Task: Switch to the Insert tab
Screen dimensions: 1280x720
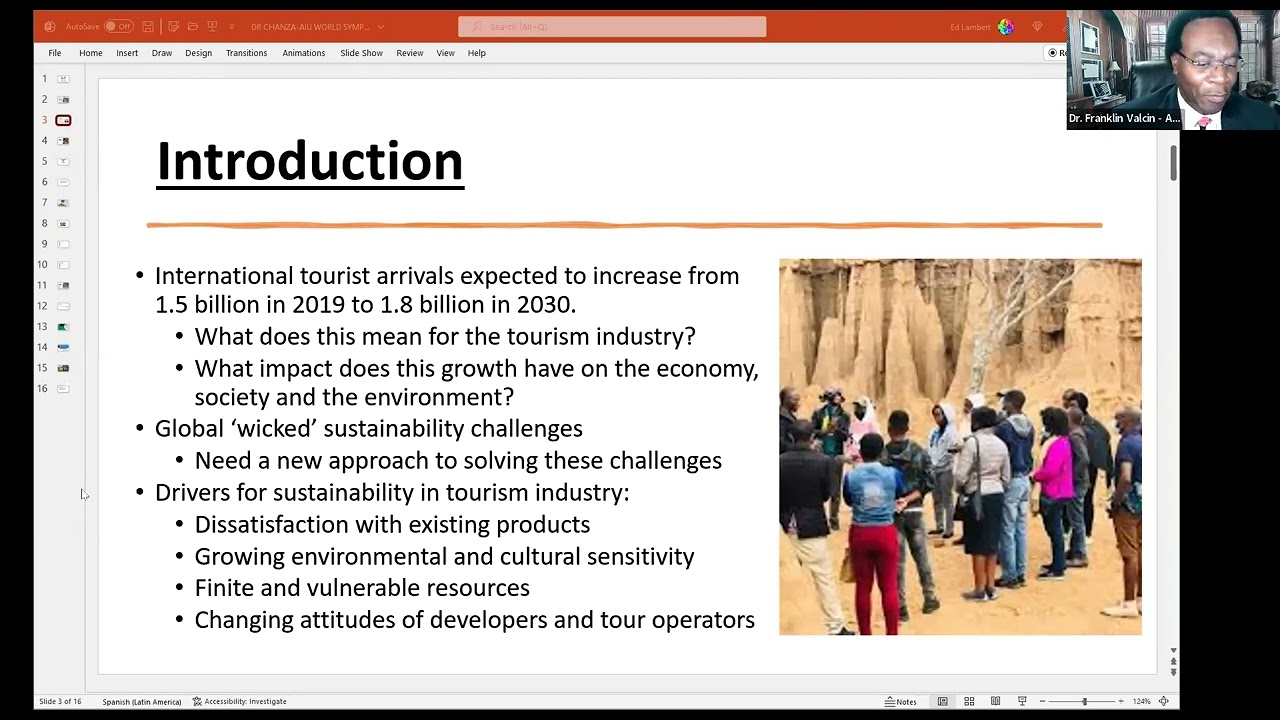Action: (x=127, y=53)
